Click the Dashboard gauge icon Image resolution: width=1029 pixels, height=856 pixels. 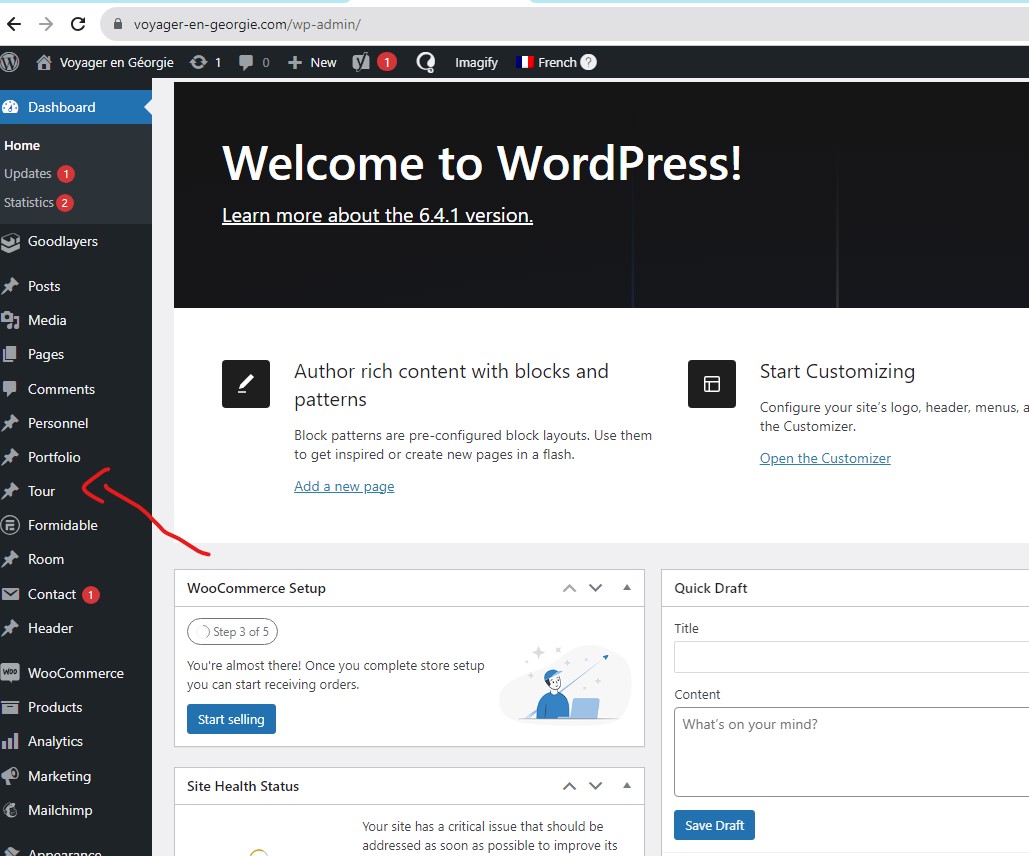click(10, 107)
